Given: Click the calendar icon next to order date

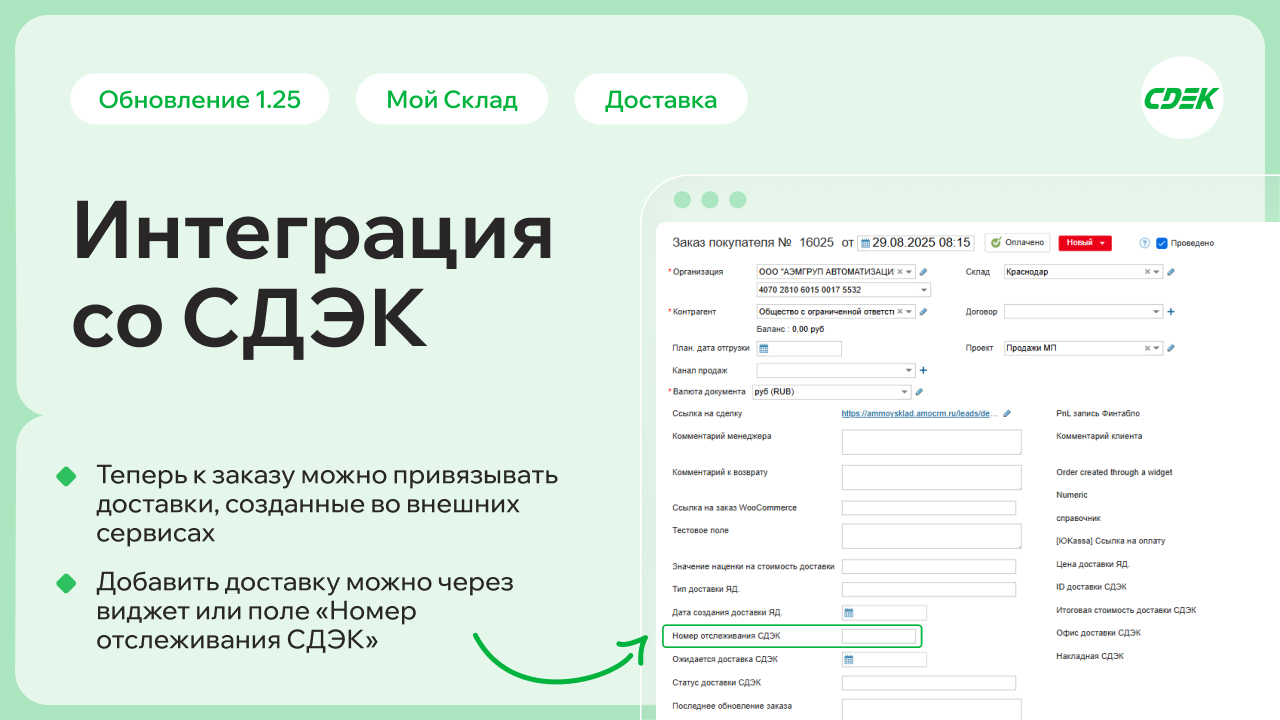Looking at the screenshot, I should [866, 243].
